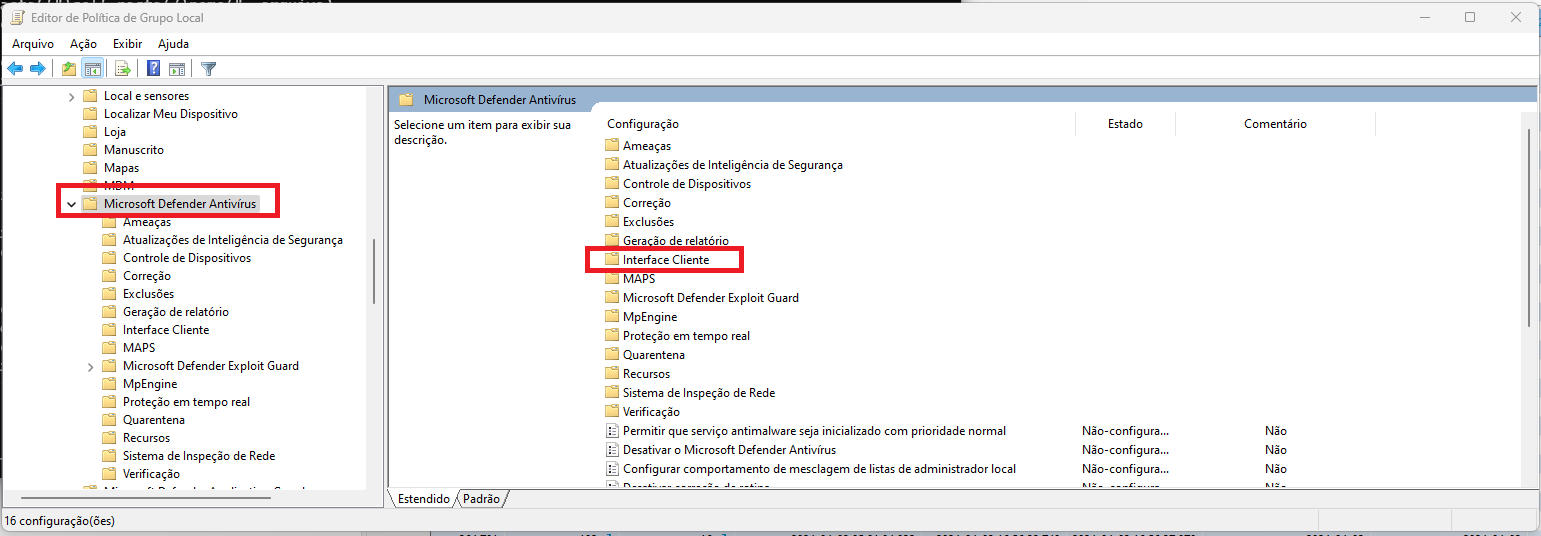
Task: Sort by the Estado column header
Action: [x=1125, y=124]
